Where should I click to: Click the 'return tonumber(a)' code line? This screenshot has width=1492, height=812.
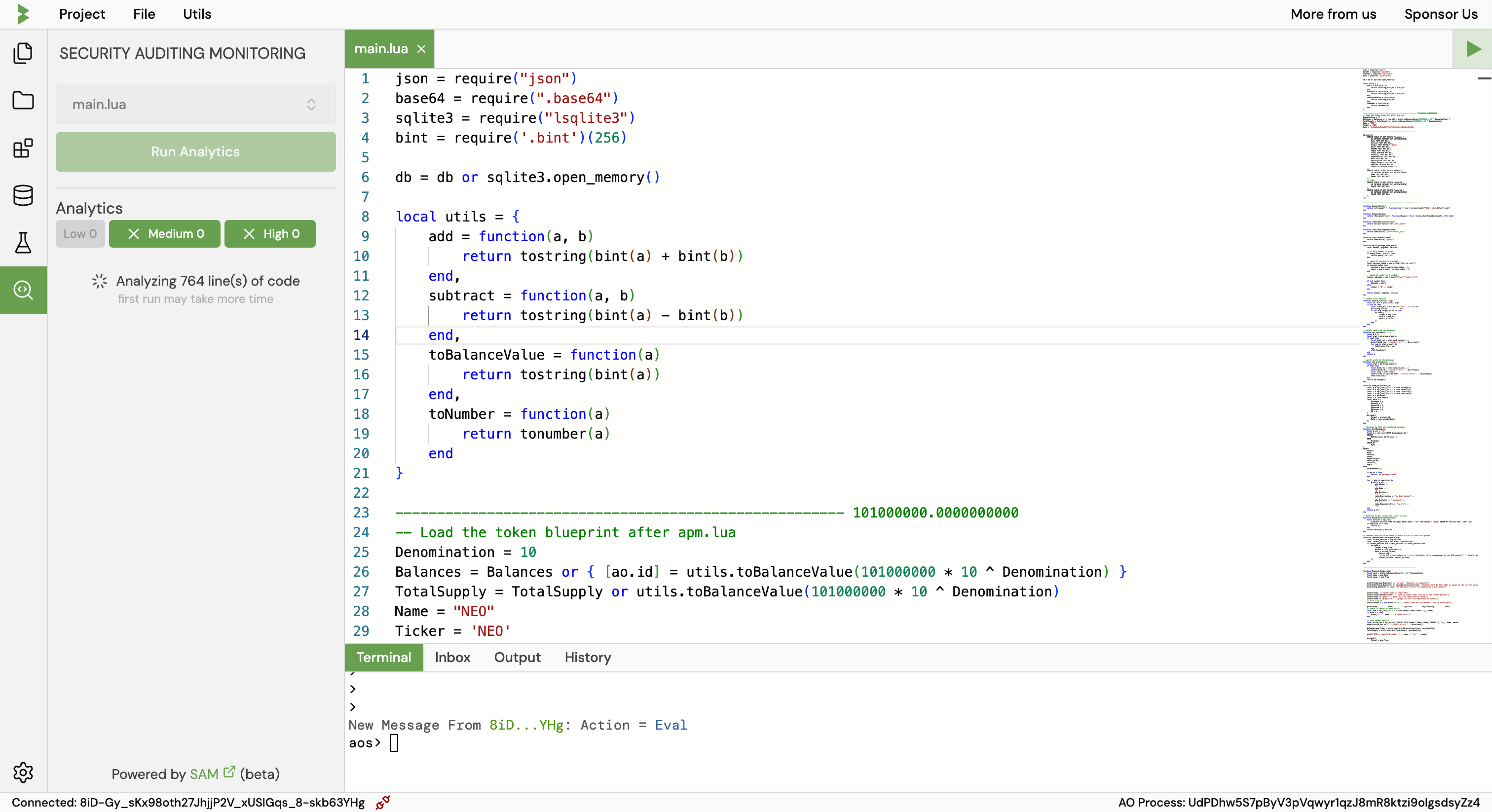click(536, 434)
